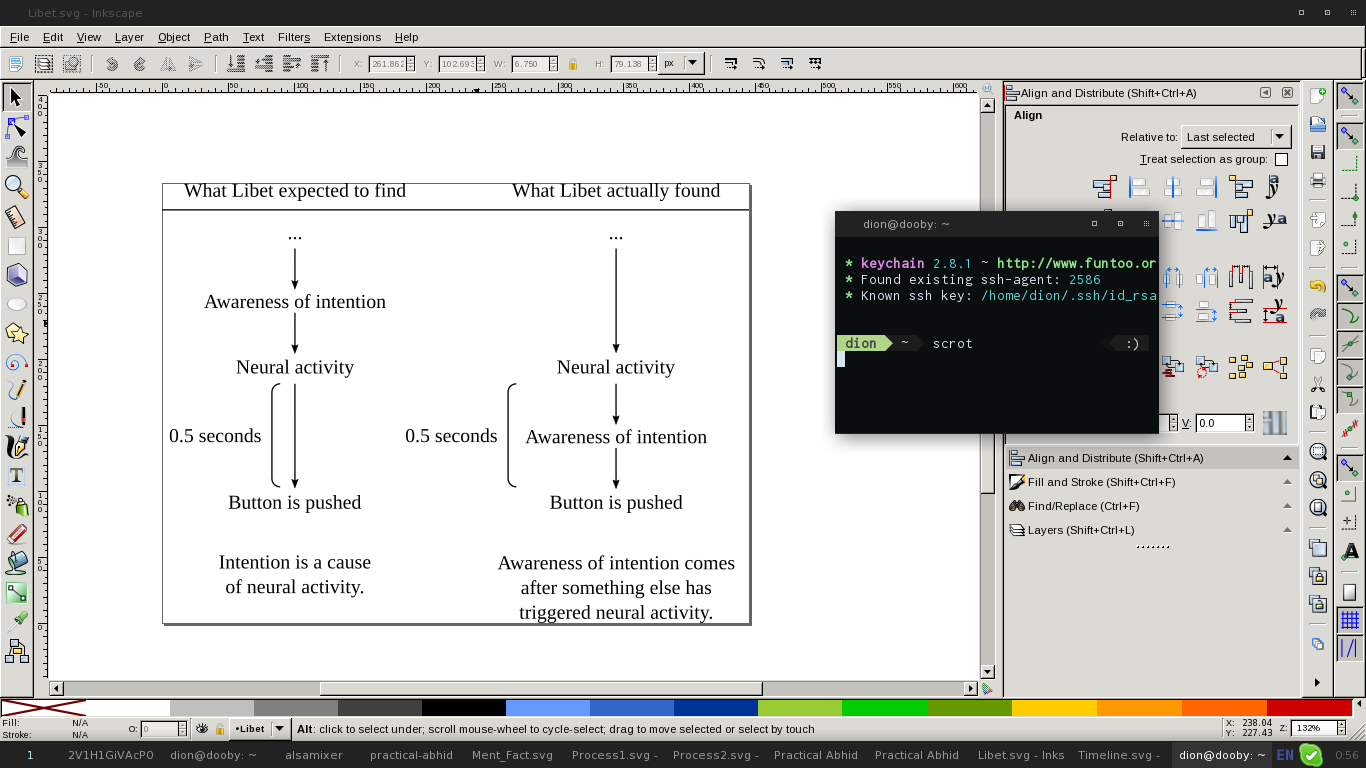This screenshot has width=1366, height=768.
Task: Open the Filters menu
Action: tap(294, 37)
